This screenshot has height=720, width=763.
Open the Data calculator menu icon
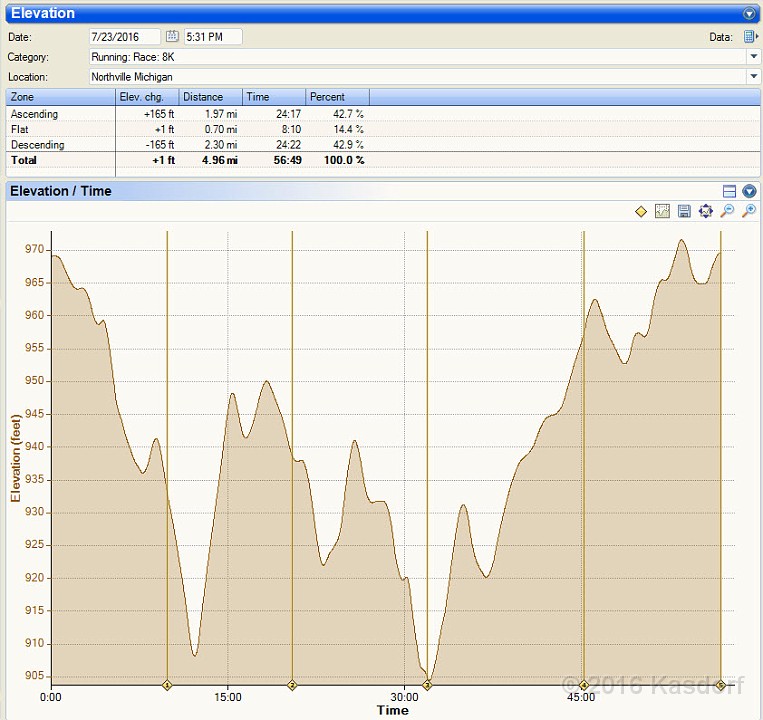coord(750,37)
